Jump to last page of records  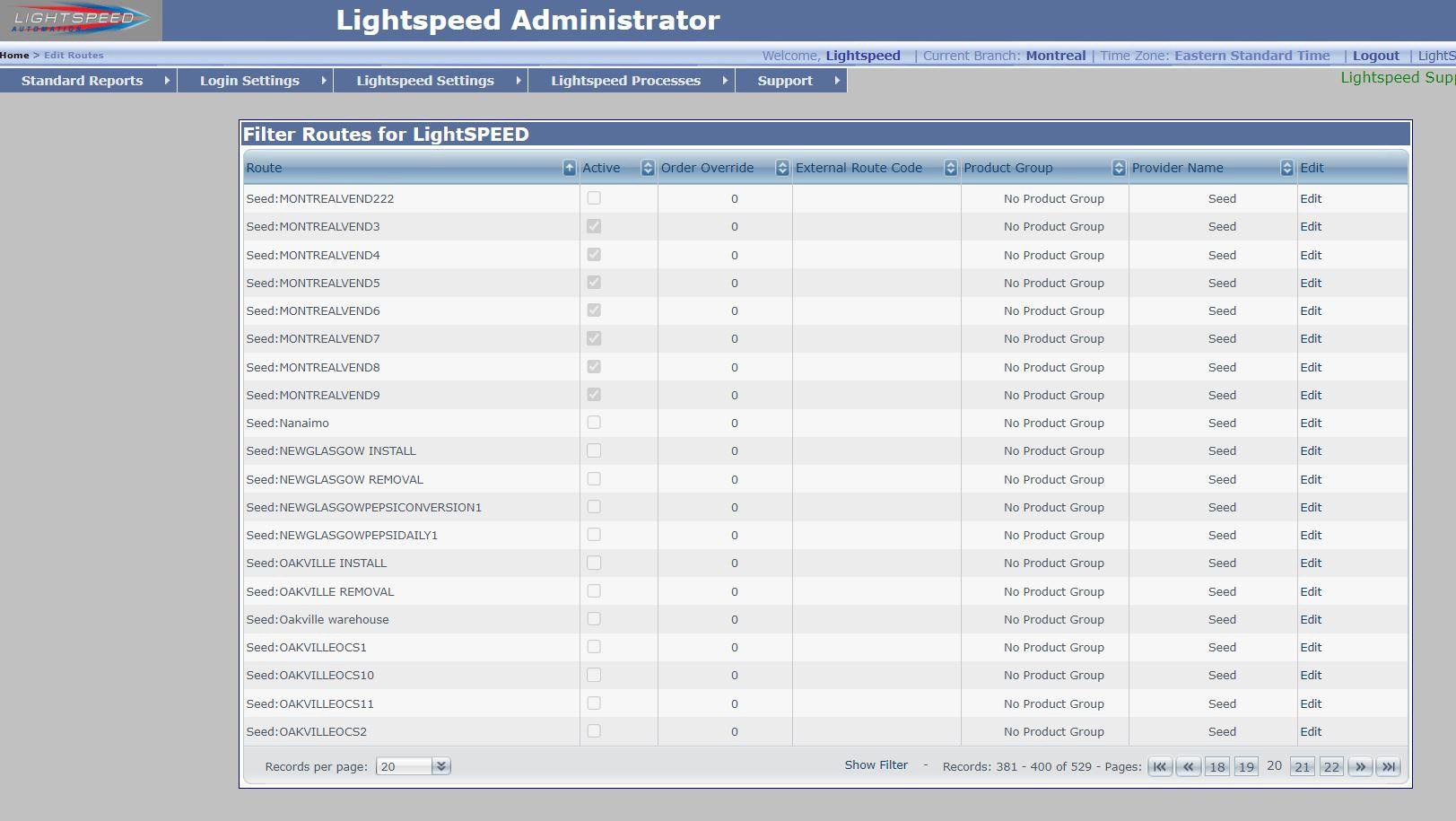[x=1389, y=766]
